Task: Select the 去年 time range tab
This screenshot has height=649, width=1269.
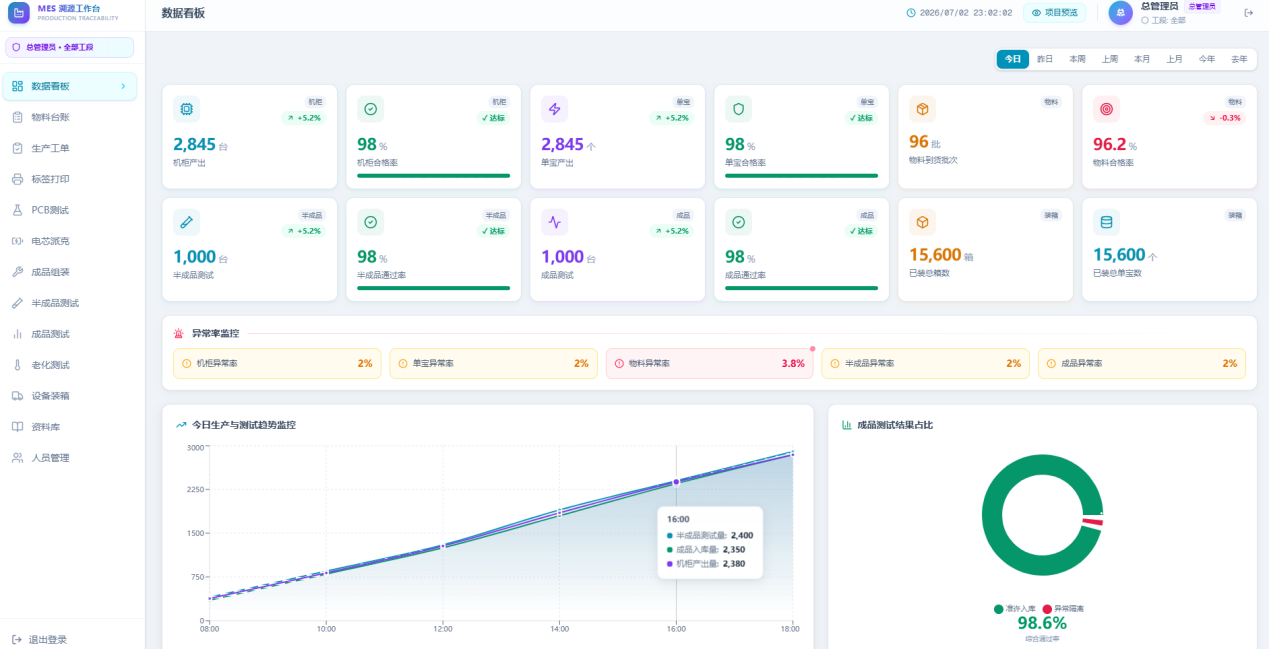Action: [1239, 59]
